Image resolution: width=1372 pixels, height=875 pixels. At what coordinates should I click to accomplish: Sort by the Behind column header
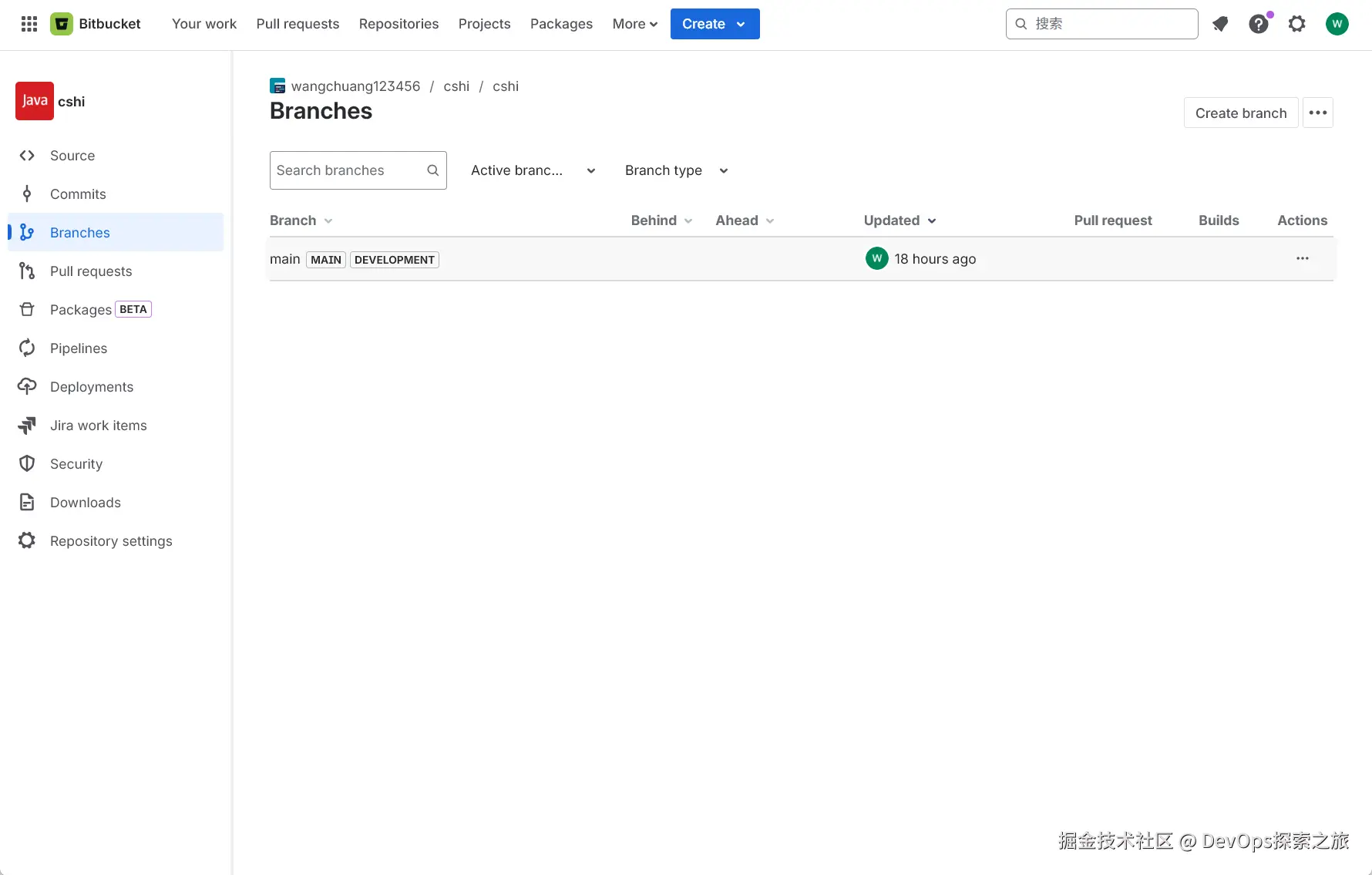(x=662, y=220)
